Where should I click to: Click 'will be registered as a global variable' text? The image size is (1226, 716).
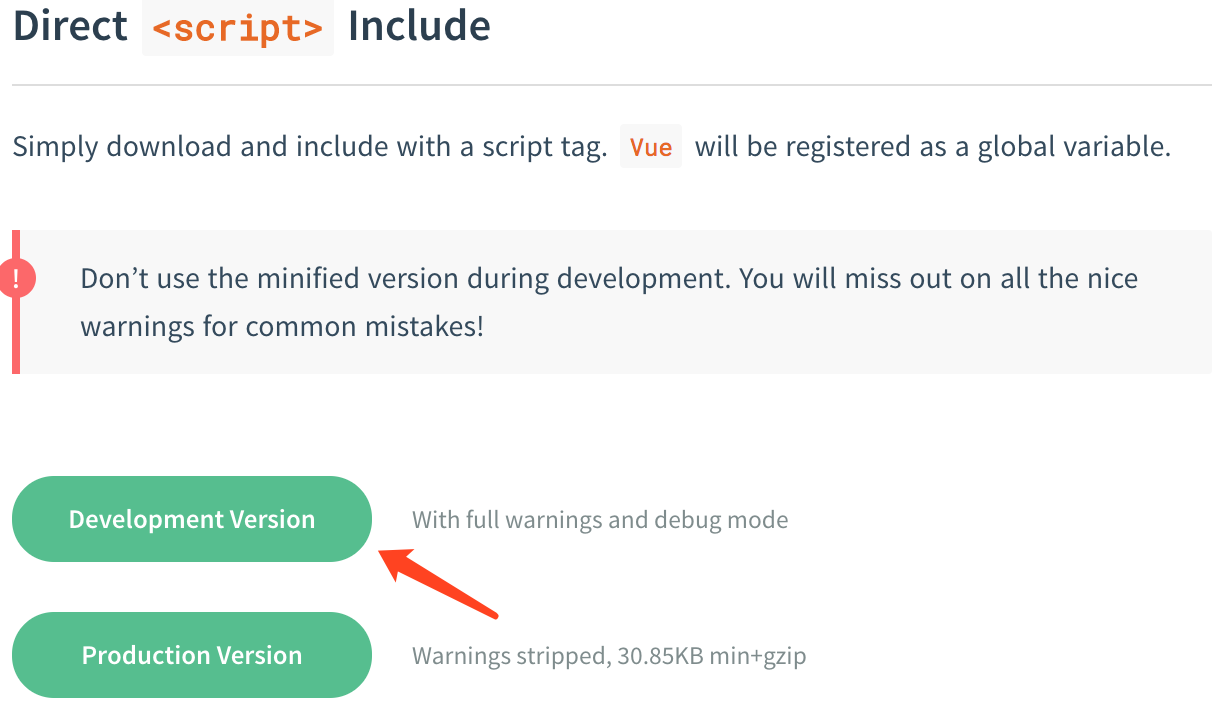click(932, 147)
